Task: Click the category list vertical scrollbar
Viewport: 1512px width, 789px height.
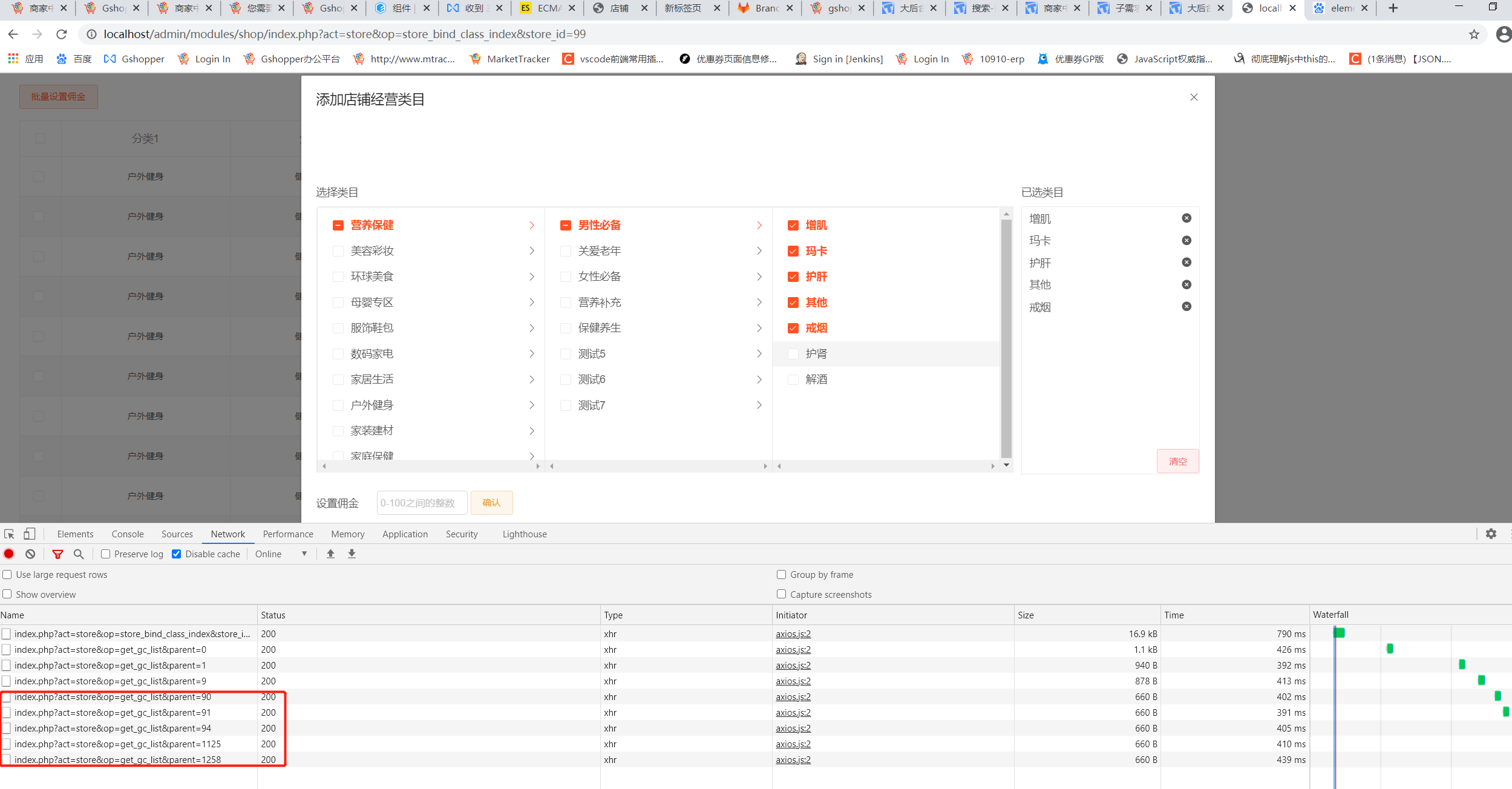Action: click(x=1006, y=339)
